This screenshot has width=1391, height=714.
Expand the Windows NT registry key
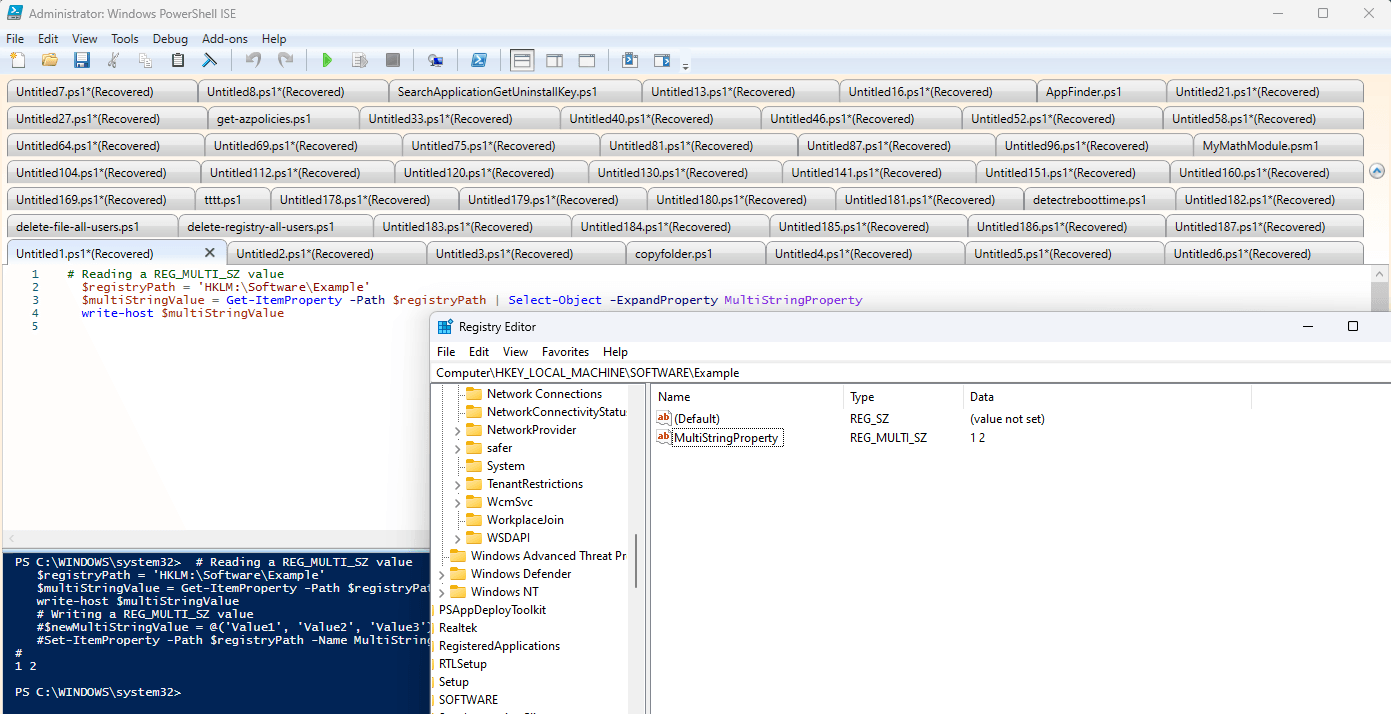click(x=442, y=592)
